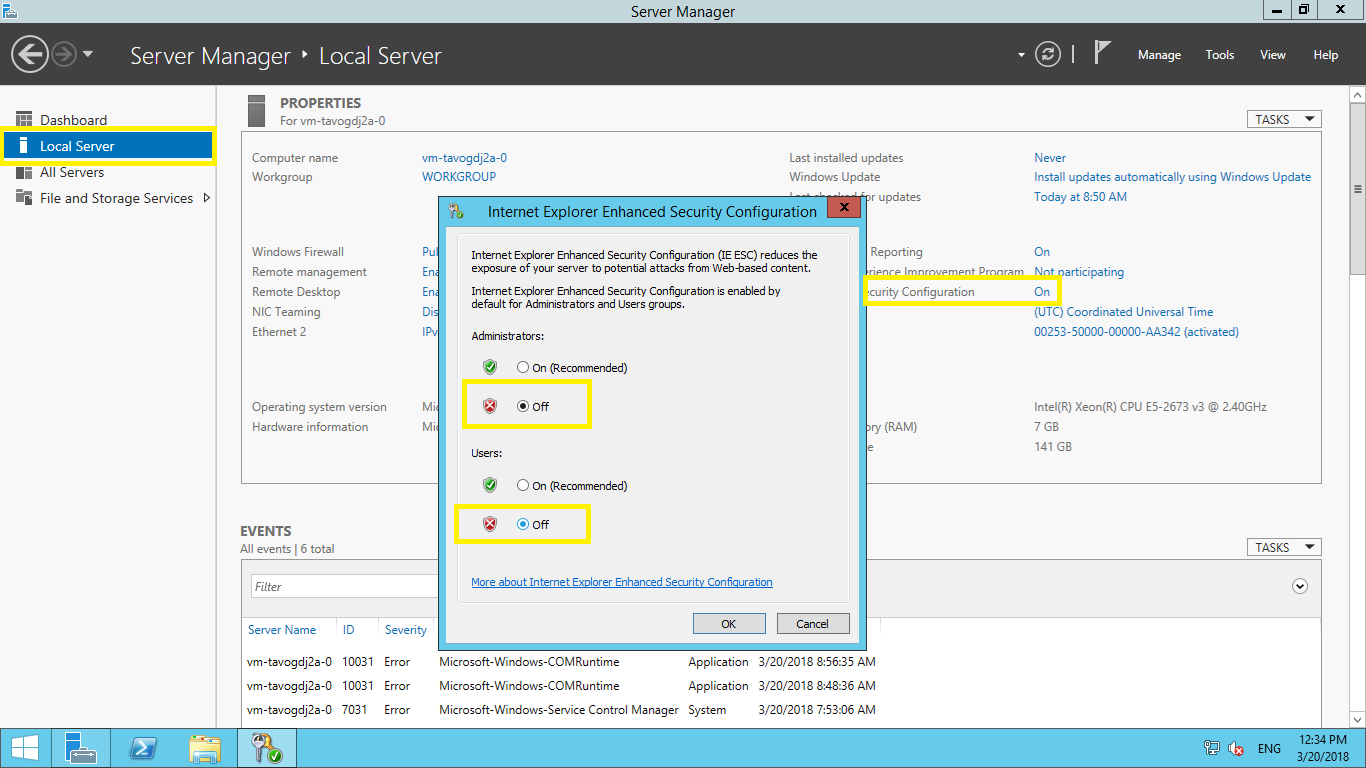
Task: Open the Help menu
Action: (1326, 55)
